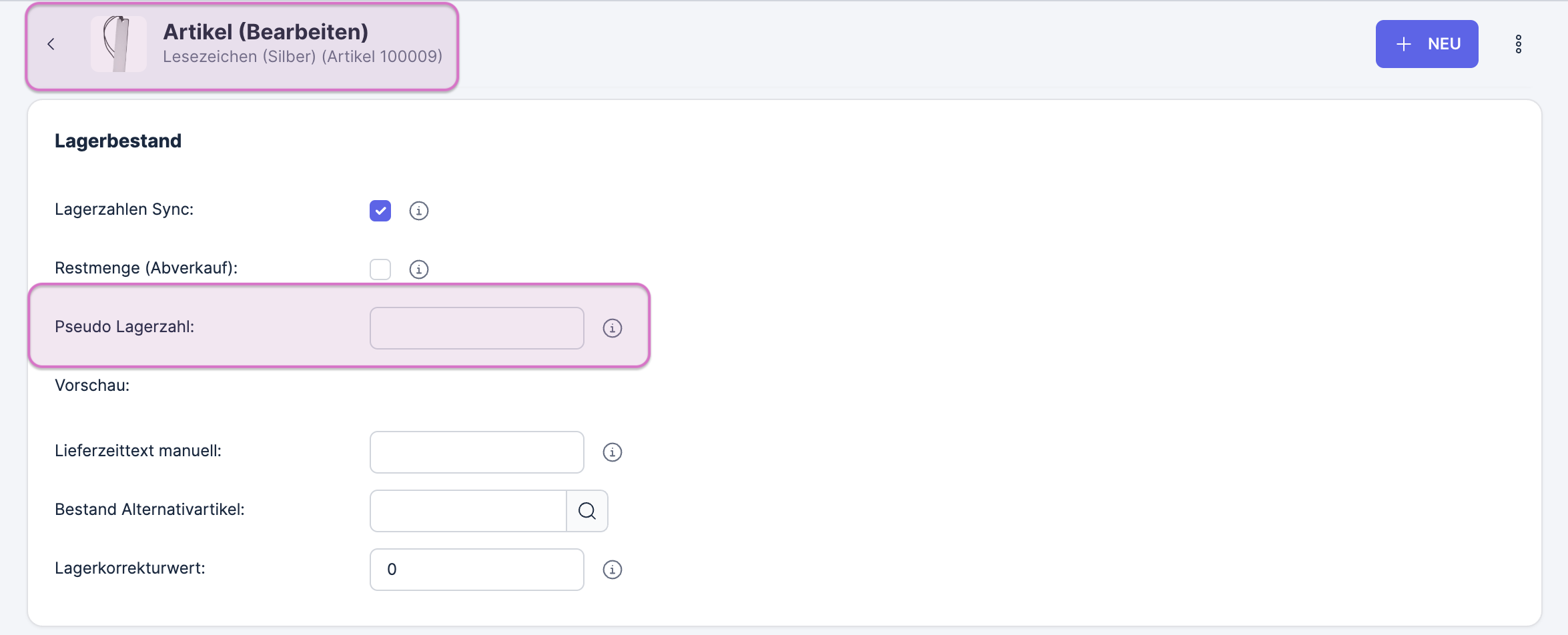Click info icon next to Lagerzahlen Sync
Viewport: 1568px width, 635px height.
coord(418,211)
